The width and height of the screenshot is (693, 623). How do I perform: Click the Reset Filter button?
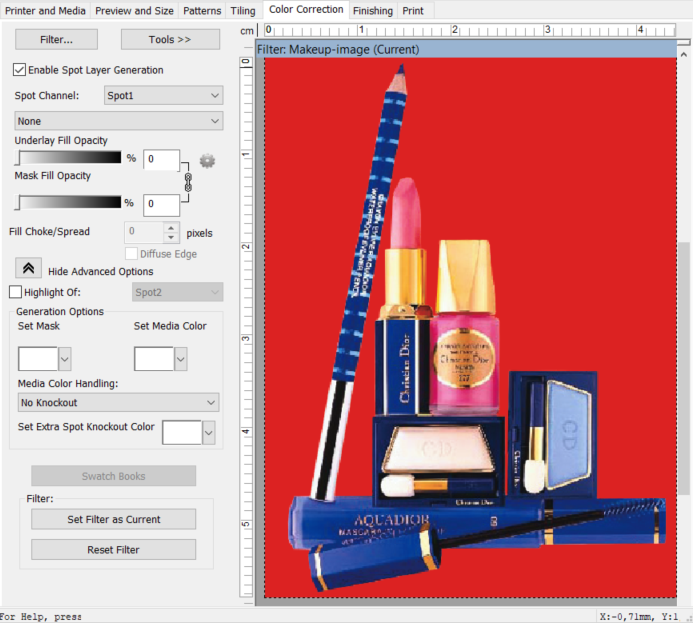click(113, 550)
